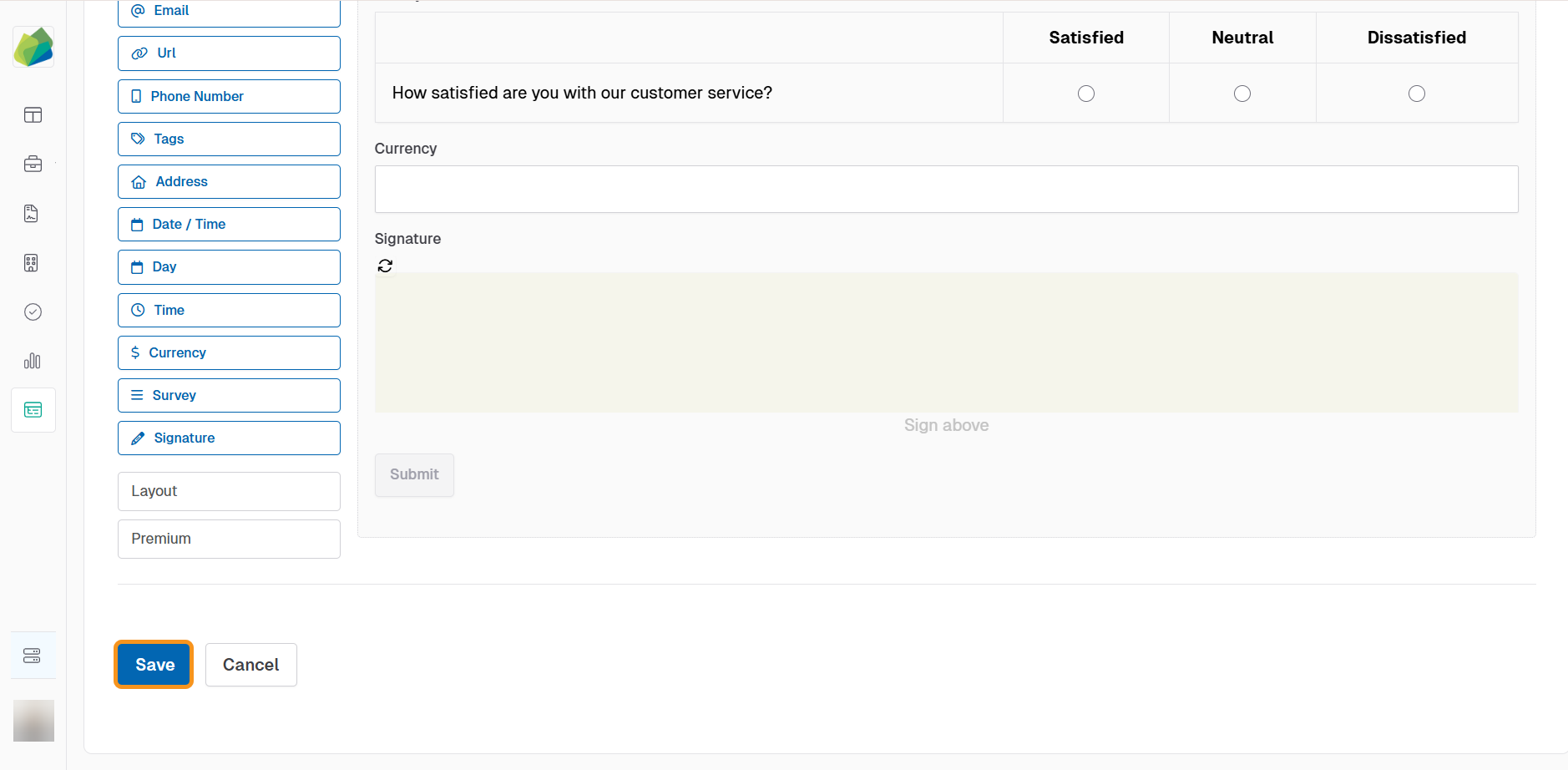Image resolution: width=1568 pixels, height=770 pixels.
Task: Click the app logo in the sidebar
Action: (33, 47)
